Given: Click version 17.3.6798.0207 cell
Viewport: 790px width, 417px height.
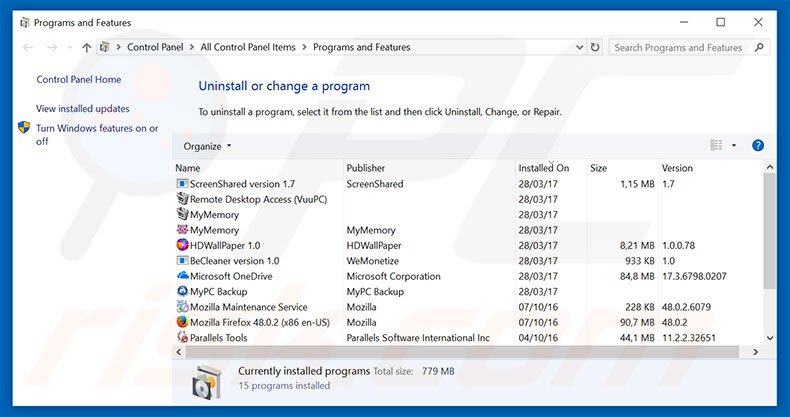Looking at the screenshot, I should pos(694,276).
